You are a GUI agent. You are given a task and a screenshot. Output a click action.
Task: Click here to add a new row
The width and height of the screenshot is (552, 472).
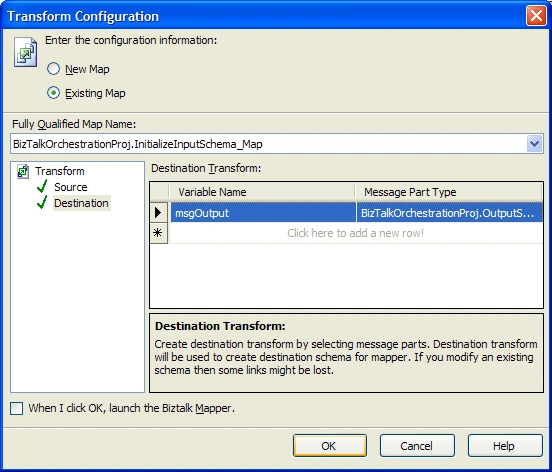pyautogui.click(x=356, y=233)
